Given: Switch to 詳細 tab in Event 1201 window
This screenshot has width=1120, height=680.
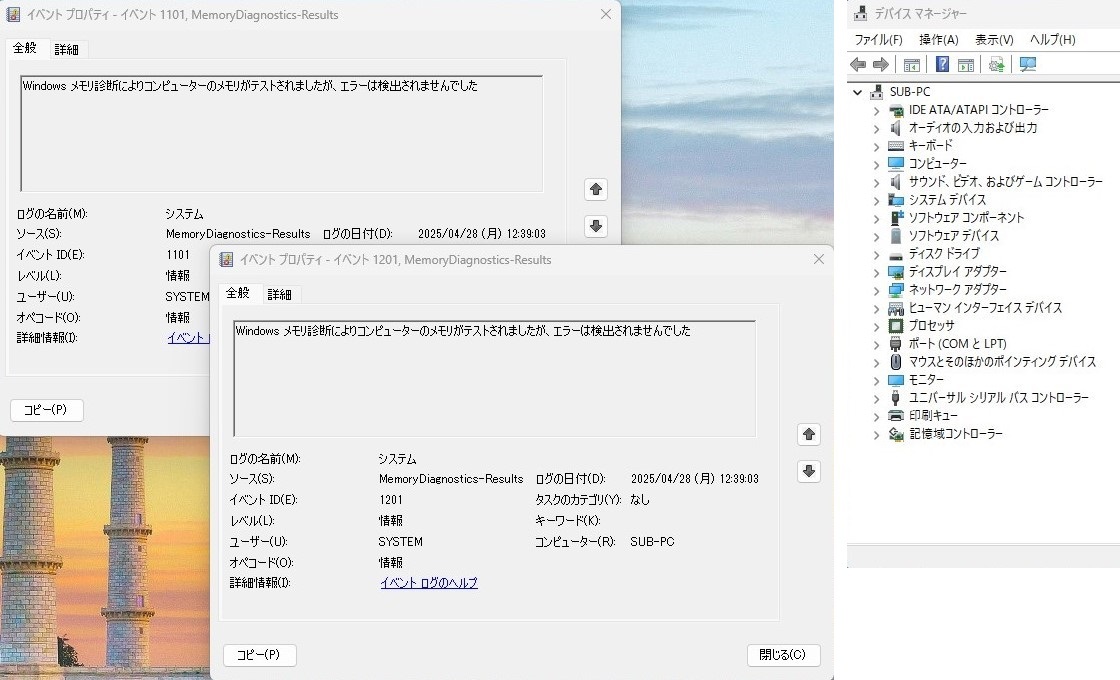Looking at the screenshot, I should pyautogui.click(x=279, y=294).
